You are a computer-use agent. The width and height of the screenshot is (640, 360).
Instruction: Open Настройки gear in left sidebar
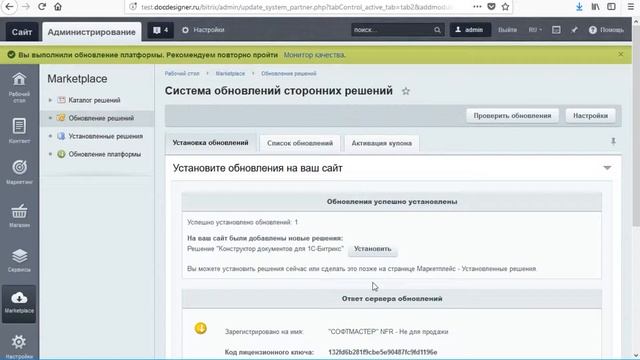[19, 347]
